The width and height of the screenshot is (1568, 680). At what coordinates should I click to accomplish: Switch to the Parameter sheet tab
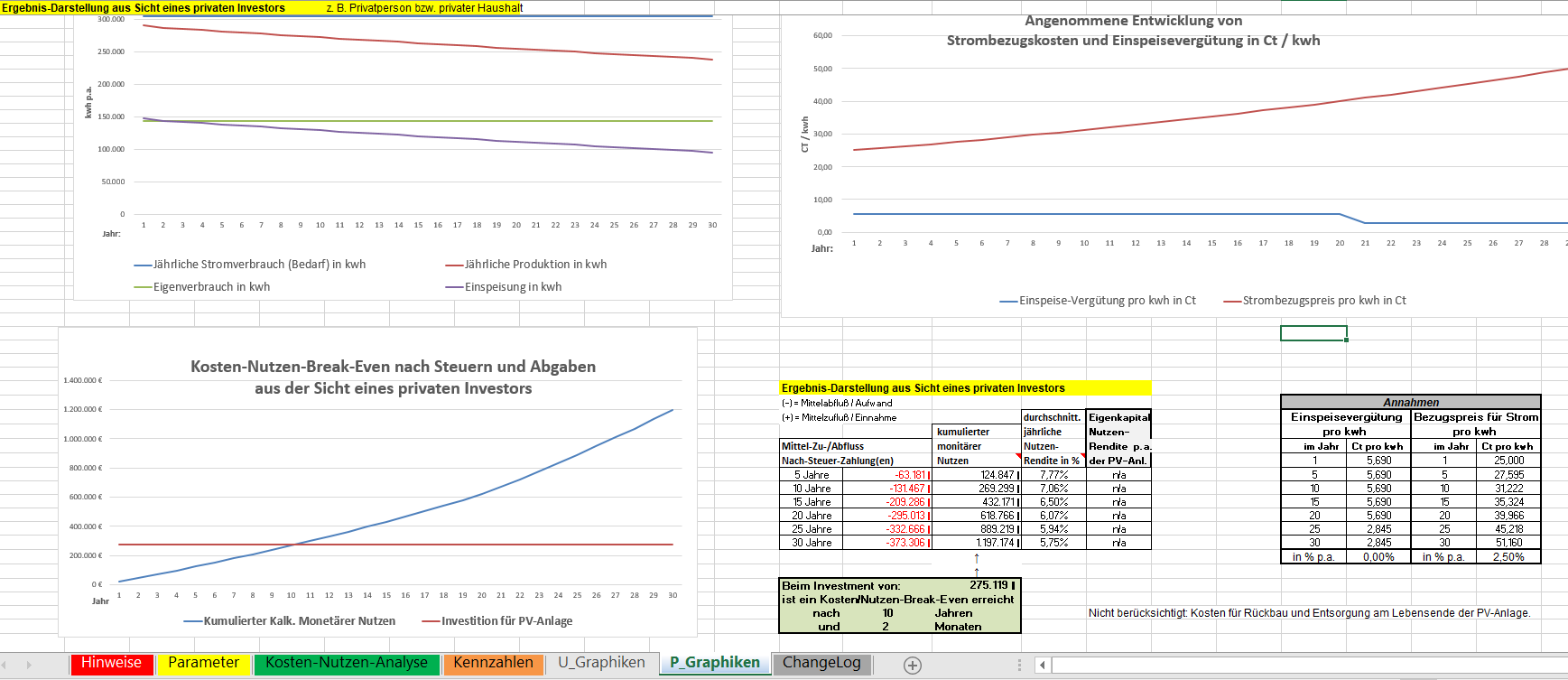(x=203, y=663)
